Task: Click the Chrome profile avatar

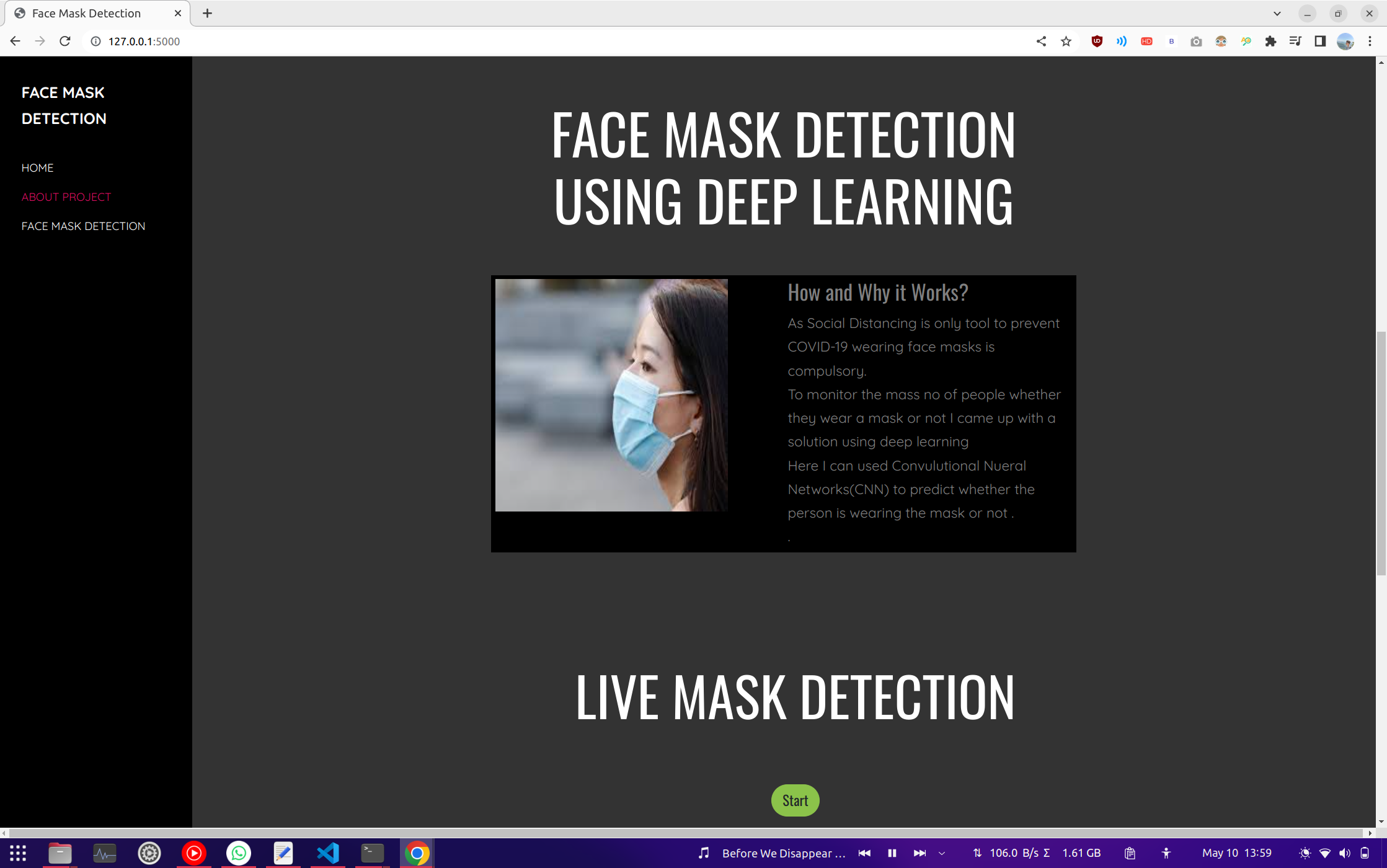Action: [x=1345, y=41]
